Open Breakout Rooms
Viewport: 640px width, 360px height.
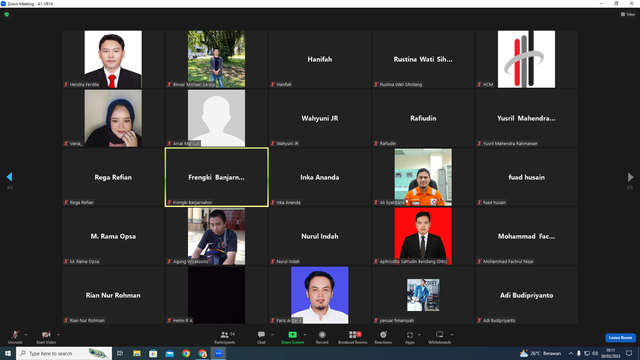coord(353,337)
